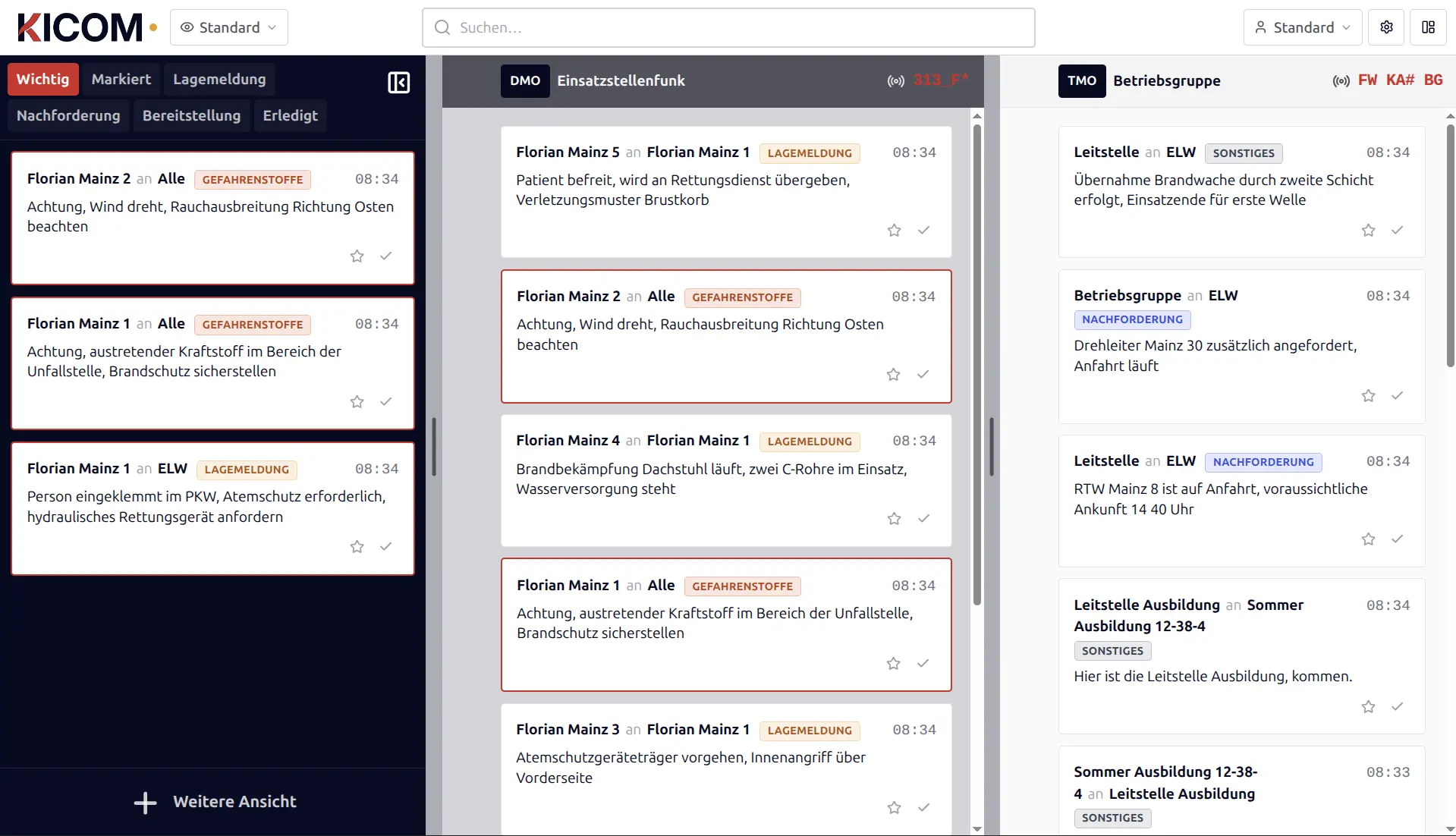The width and height of the screenshot is (1456, 836).
Task: Mark 'Brandbekämpfung Dachstuhl' message done
Action: [923, 518]
